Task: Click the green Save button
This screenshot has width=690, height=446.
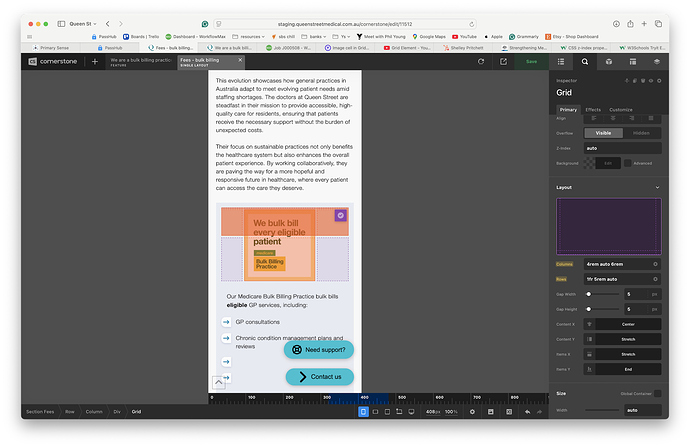Action: (531, 61)
